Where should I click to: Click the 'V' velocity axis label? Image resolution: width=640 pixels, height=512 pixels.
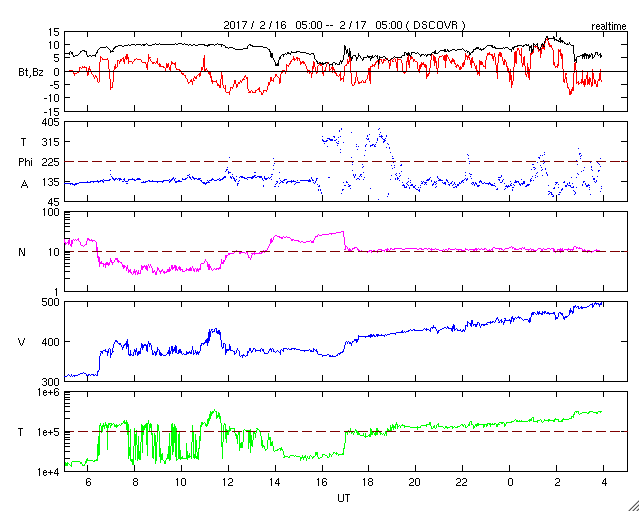22,342
